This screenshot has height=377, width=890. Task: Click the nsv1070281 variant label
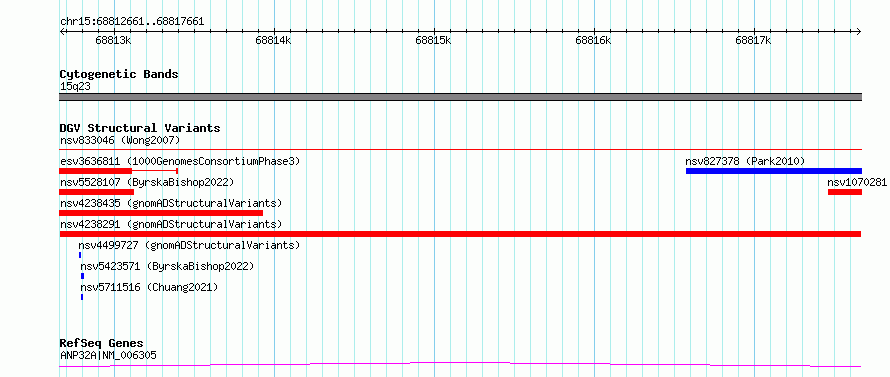[x=857, y=182]
